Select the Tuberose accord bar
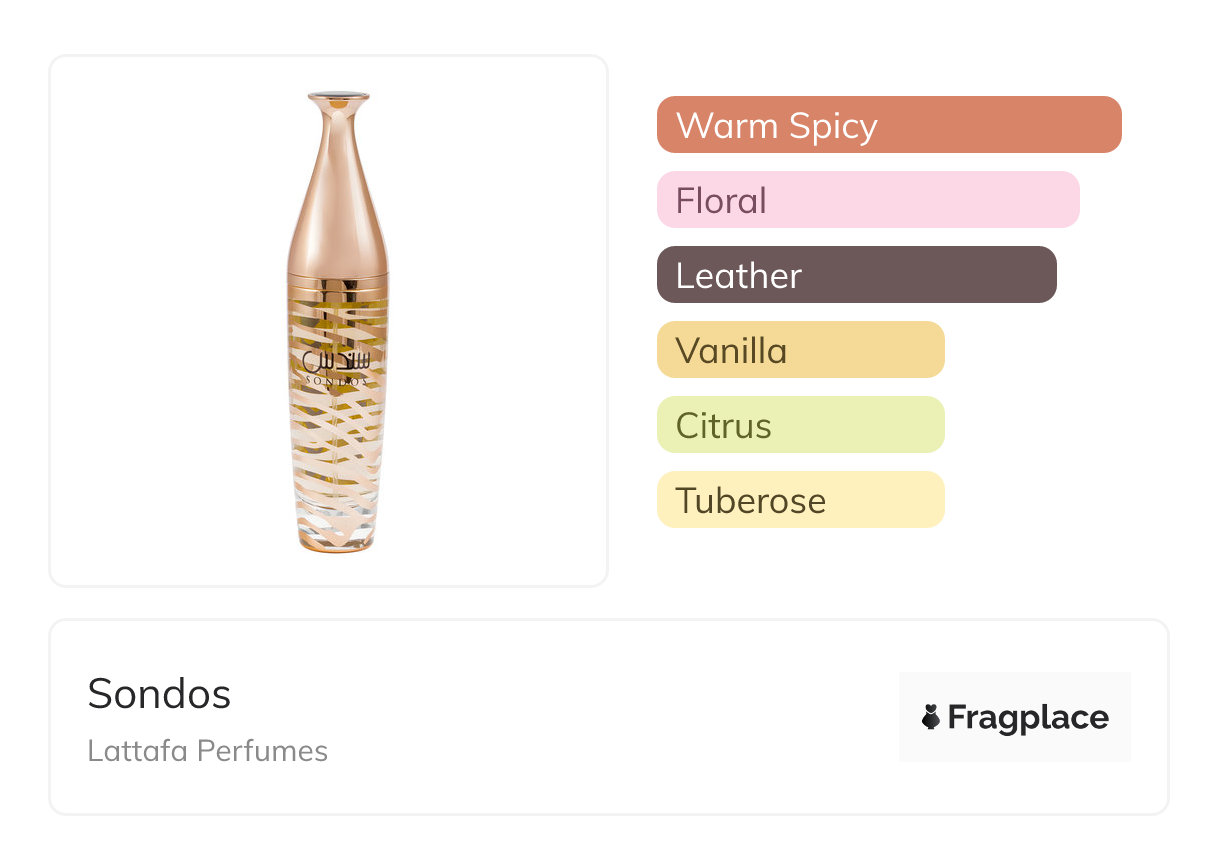The width and height of the screenshot is (1218, 864). 800,500
